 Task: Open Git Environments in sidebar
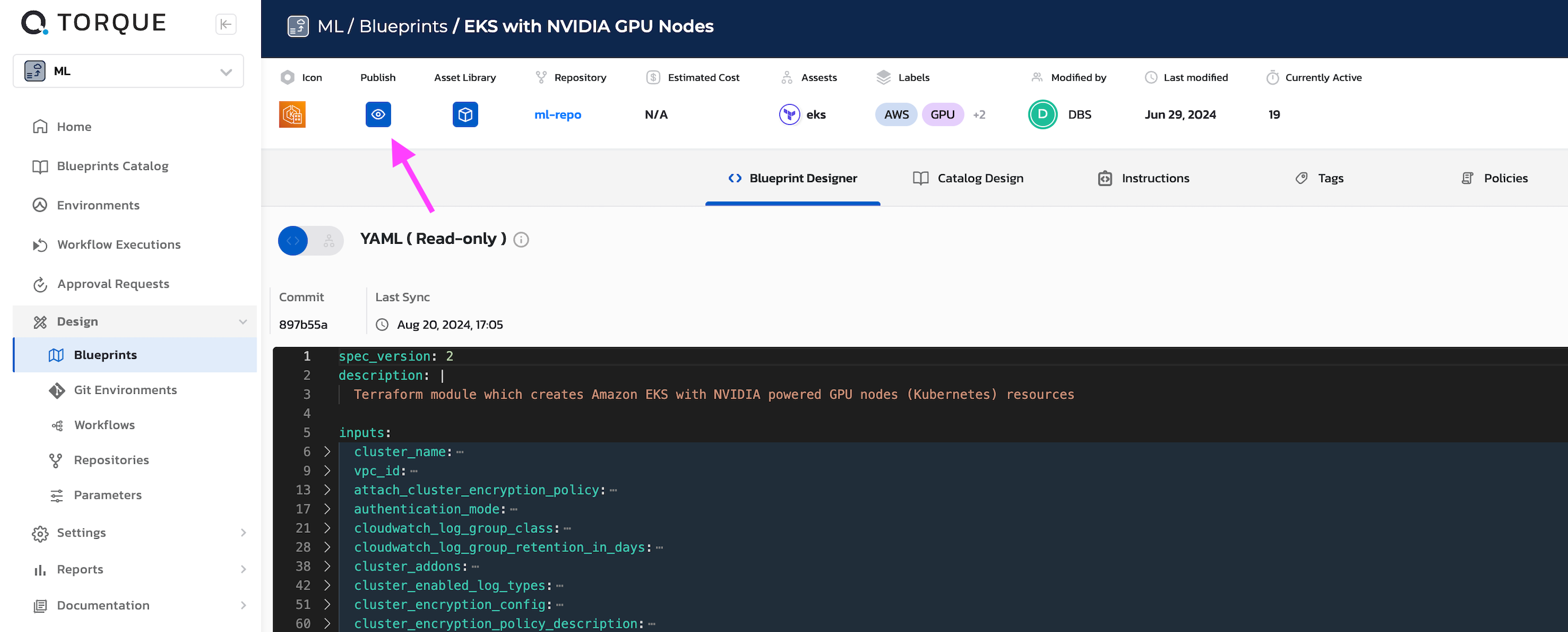[x=125, y=390]
